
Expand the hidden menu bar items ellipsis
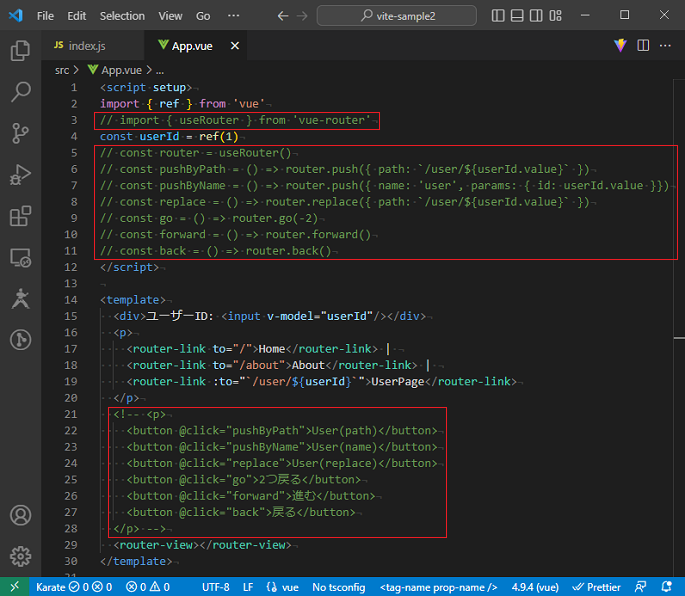(234, 16)
